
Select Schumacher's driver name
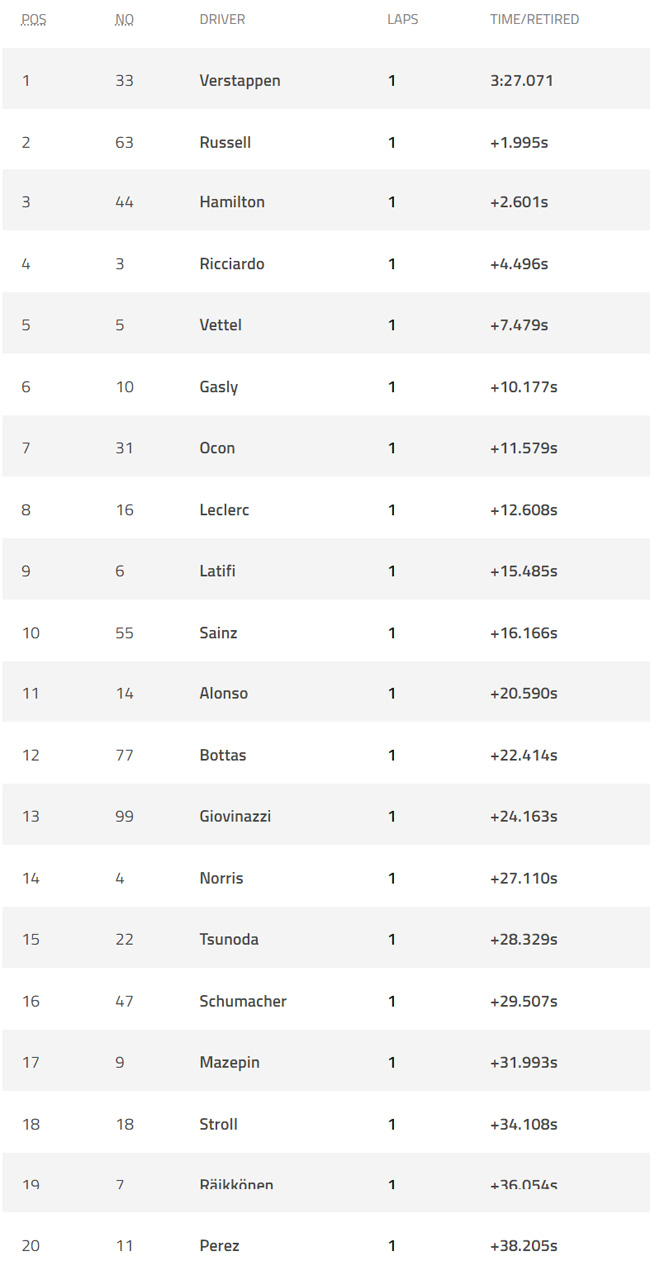click(243, 1001)
